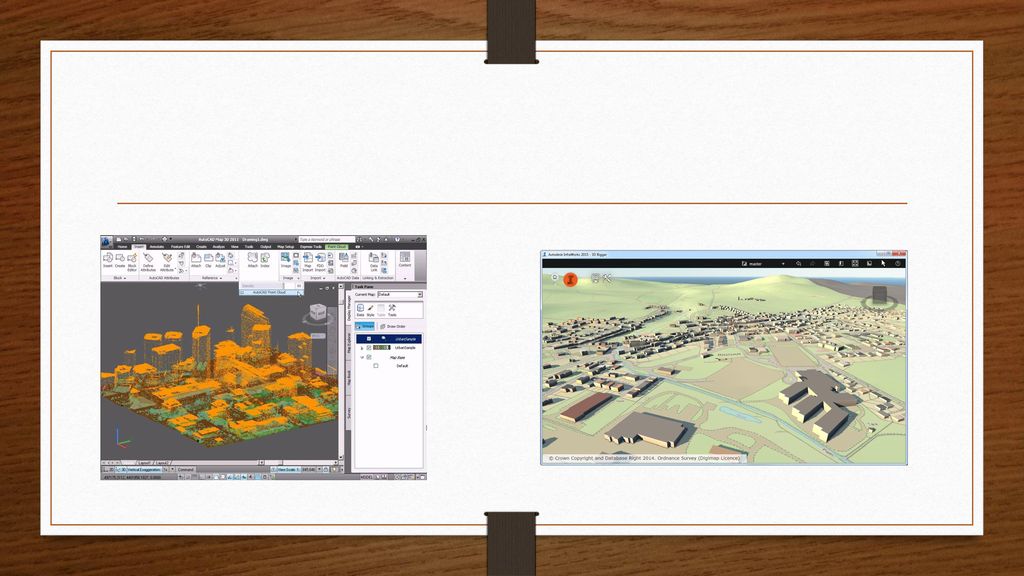Click the Tools icon in Task Pane
This screenshot has height=576, width=1024.
coord(392,308)
